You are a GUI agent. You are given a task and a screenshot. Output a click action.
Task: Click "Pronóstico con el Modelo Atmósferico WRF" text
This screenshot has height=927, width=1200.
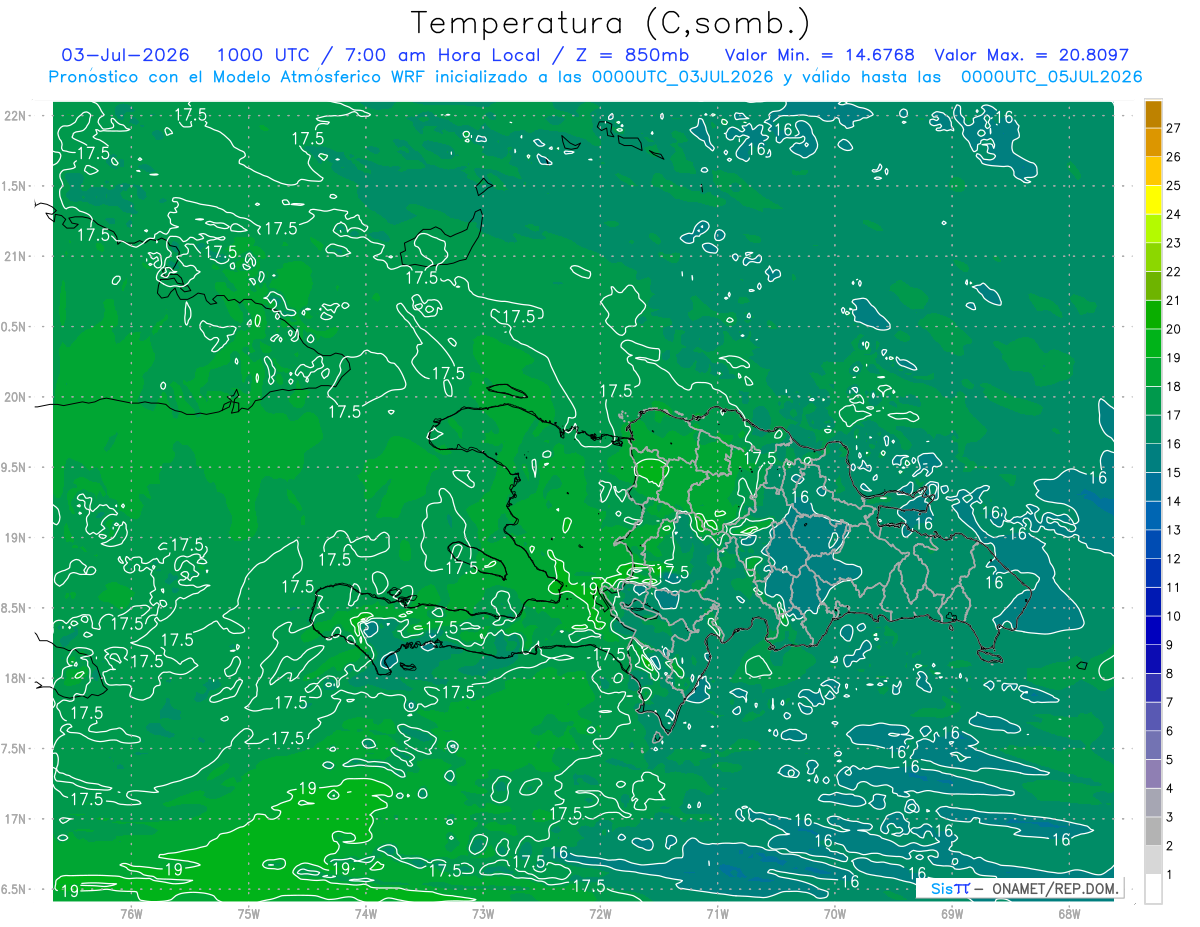pyautogui.click(x=238, y=77)
